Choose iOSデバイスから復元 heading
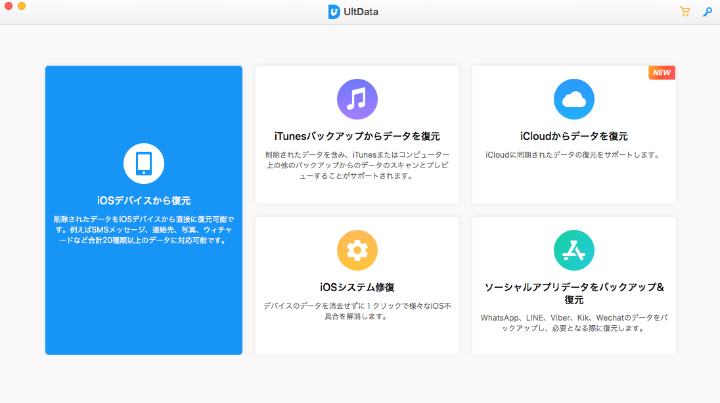The height and width of the screenshot is (403, 720). point(144,201)
